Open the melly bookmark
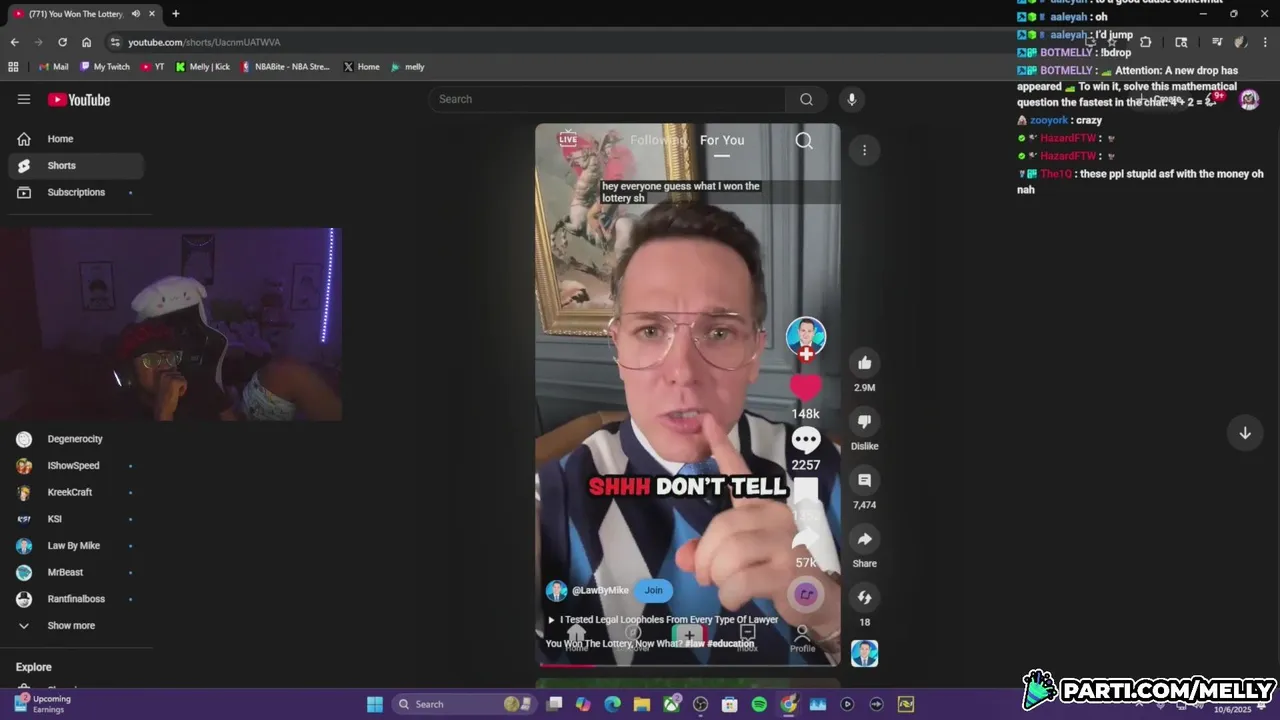Viewport: 1280px width, 720px height. point(407,67)
